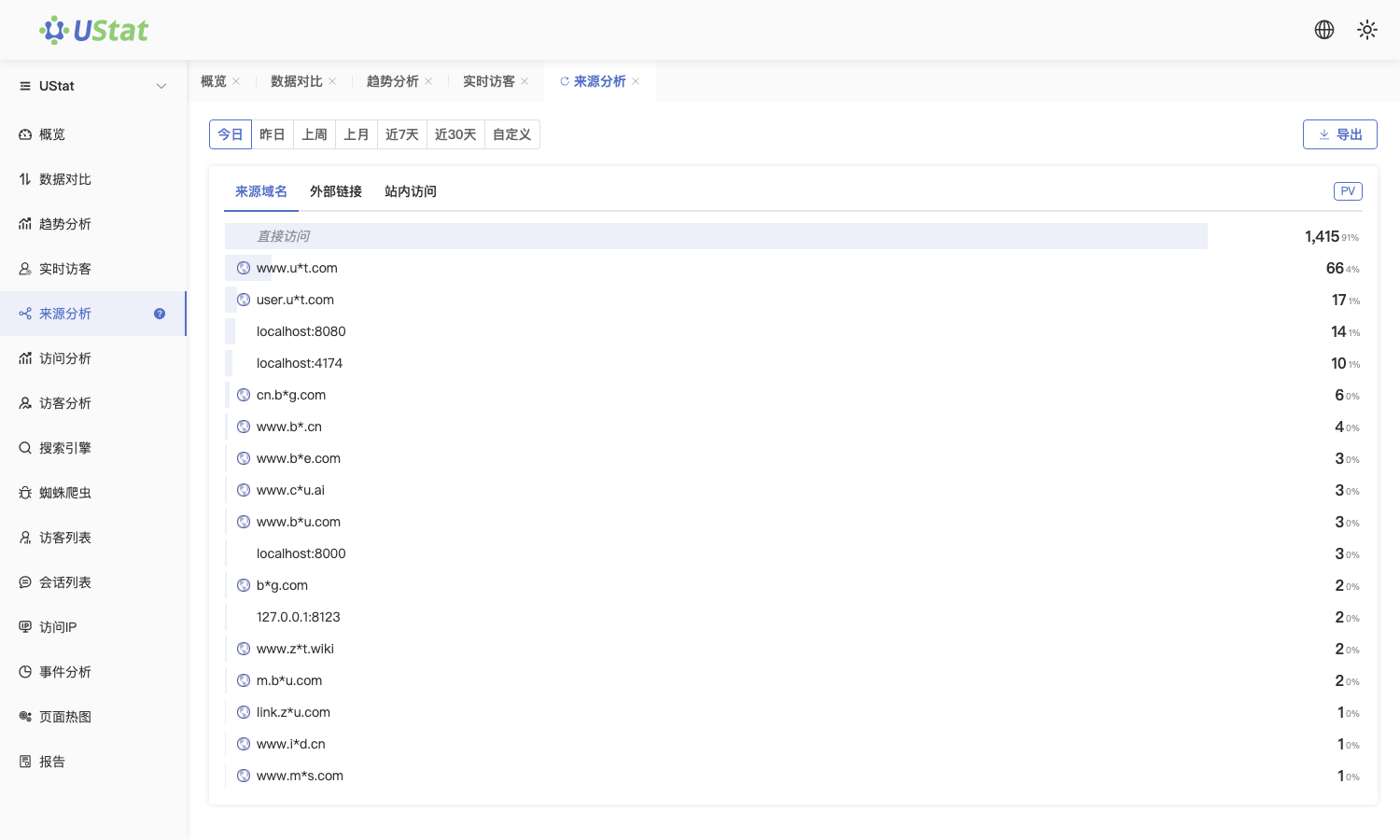This screenshot has height=840, width=1400.
Task: Open 访客列表 in the sidebar
Action: 93,538
